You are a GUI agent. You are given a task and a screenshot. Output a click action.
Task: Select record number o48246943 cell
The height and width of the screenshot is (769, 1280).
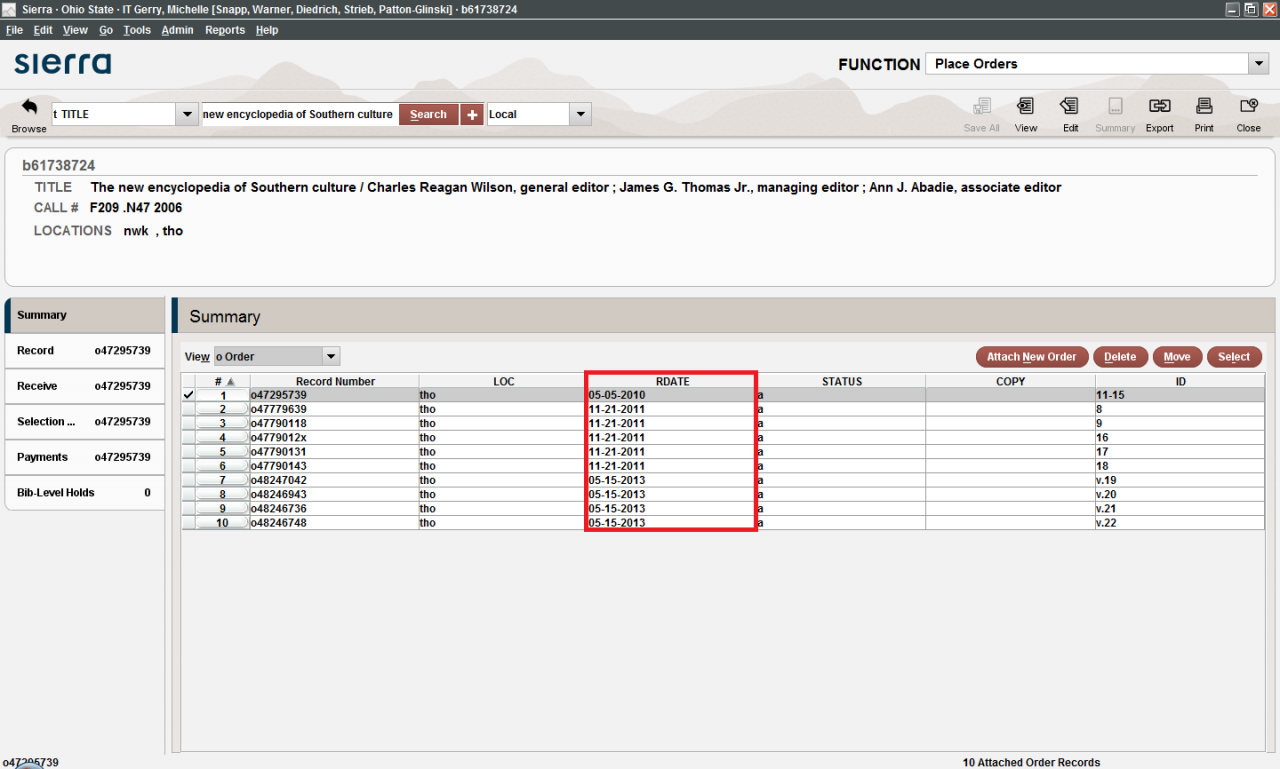pos(335,494)
